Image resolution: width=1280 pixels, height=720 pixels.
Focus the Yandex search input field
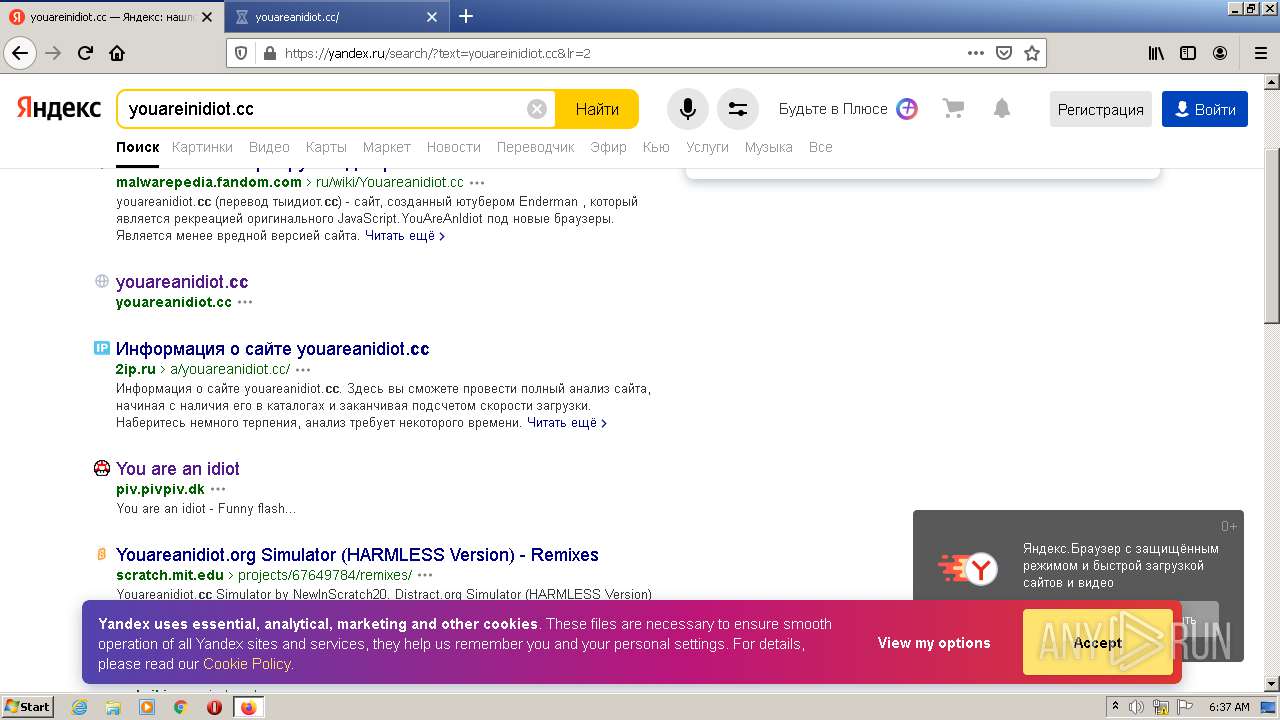click(x=325, y=109)
